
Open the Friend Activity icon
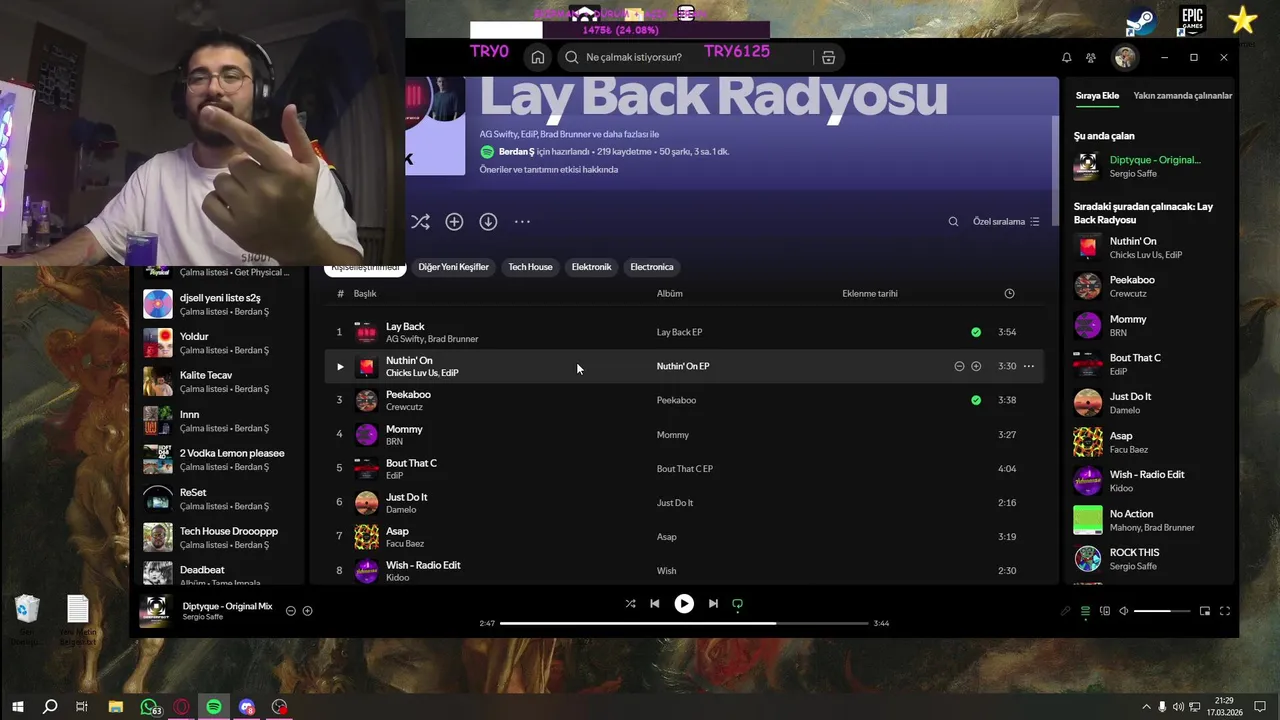coord(1091,58)
